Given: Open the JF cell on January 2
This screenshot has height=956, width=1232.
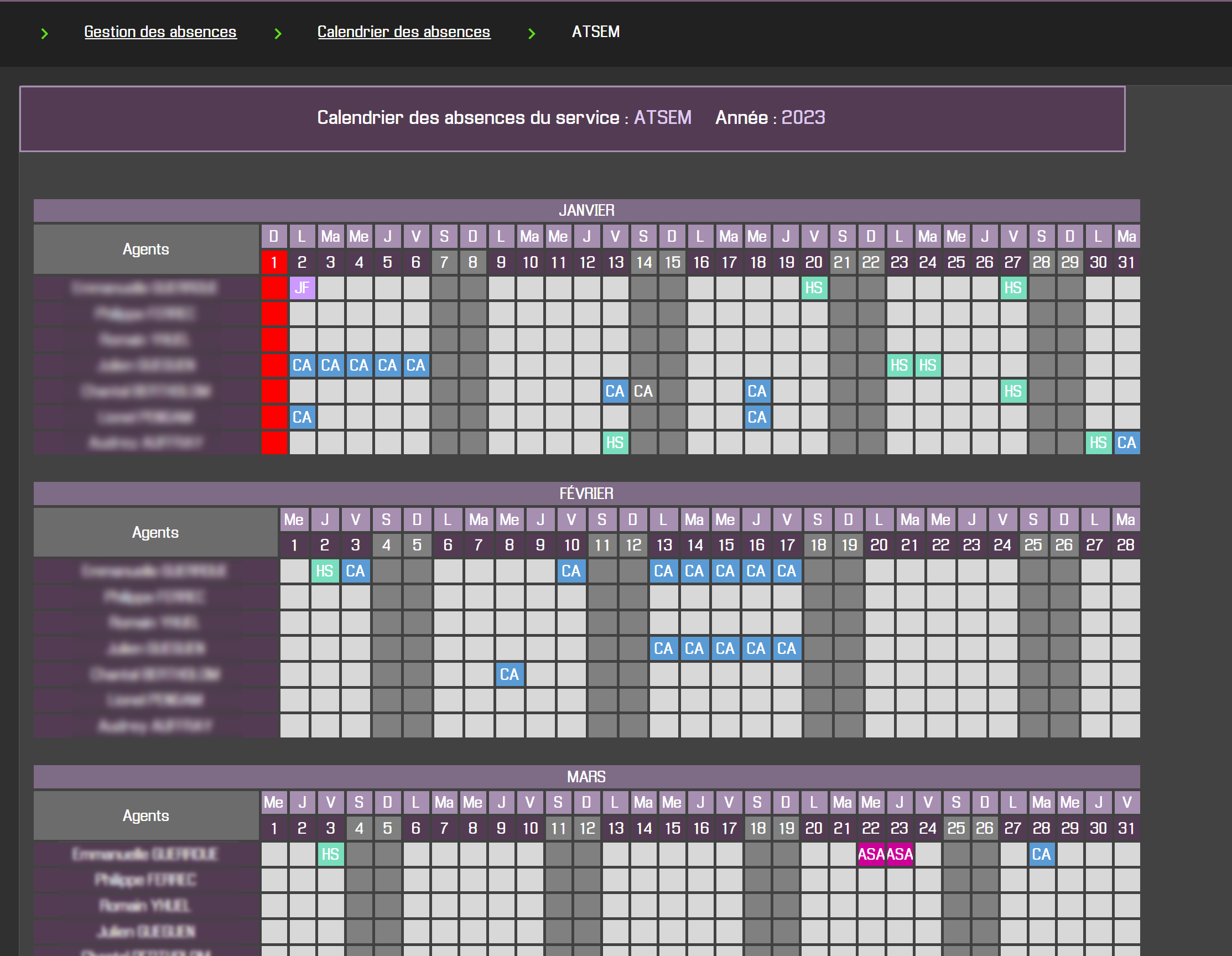Looking at the screenshot, I should click(303, 288).
